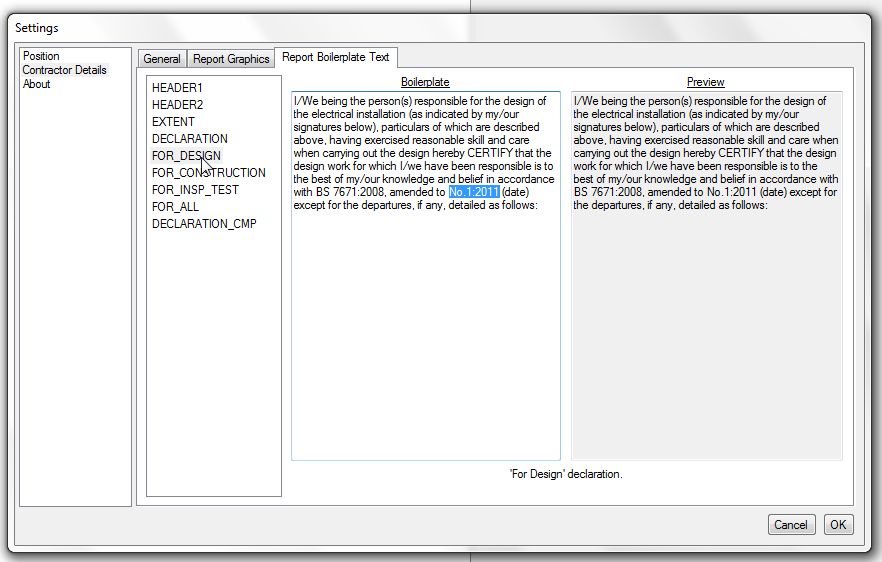Confirm settings with OK button
The image size is (882, 562).
838,525
